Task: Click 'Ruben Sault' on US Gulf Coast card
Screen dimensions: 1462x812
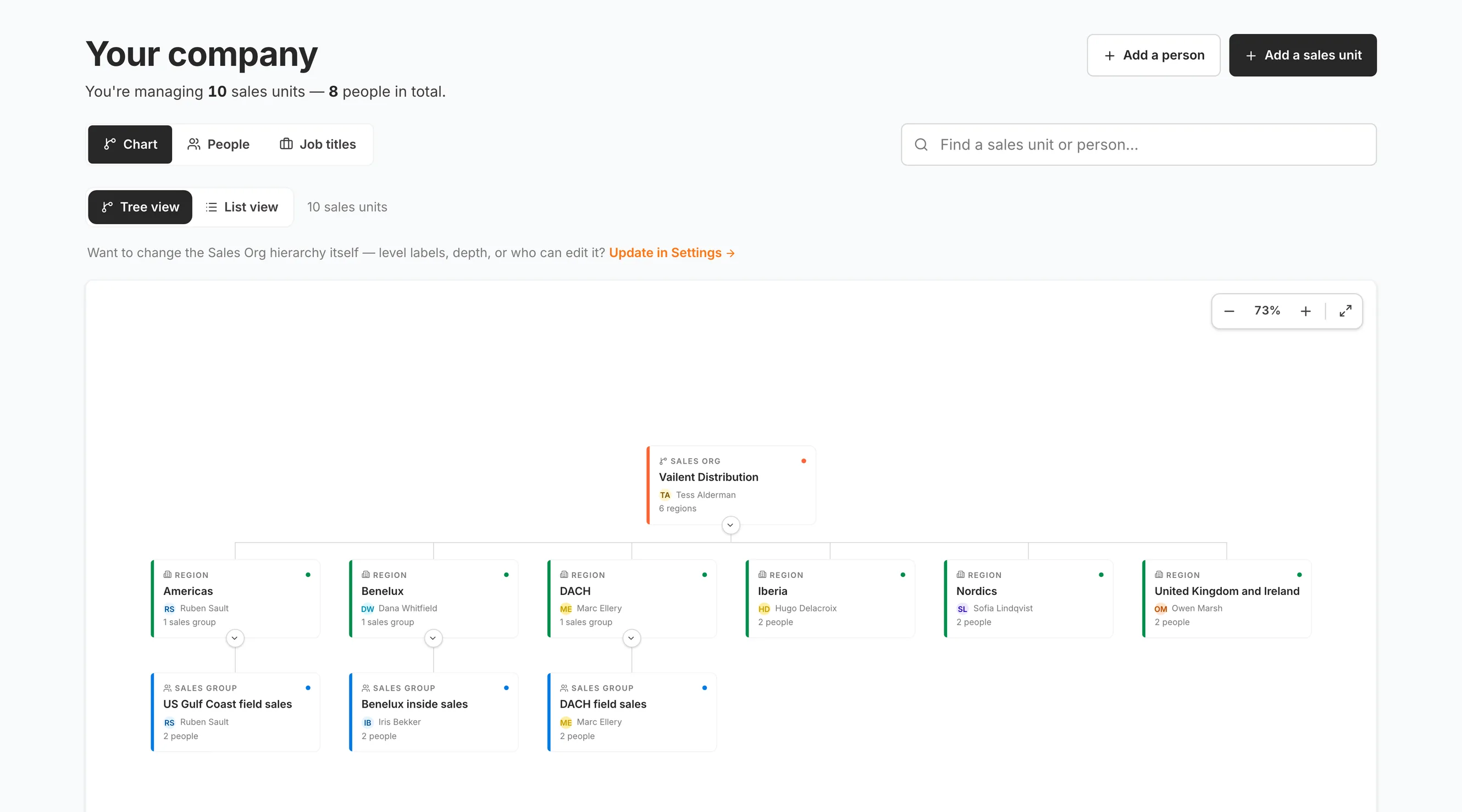Action: (204, 722)
